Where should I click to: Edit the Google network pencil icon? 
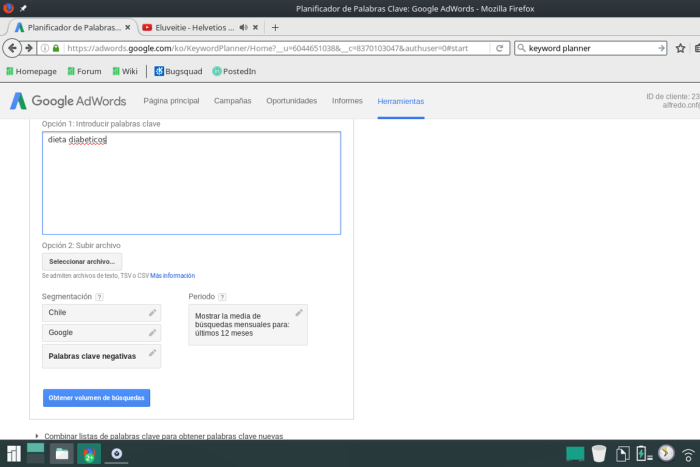point(152,333)
